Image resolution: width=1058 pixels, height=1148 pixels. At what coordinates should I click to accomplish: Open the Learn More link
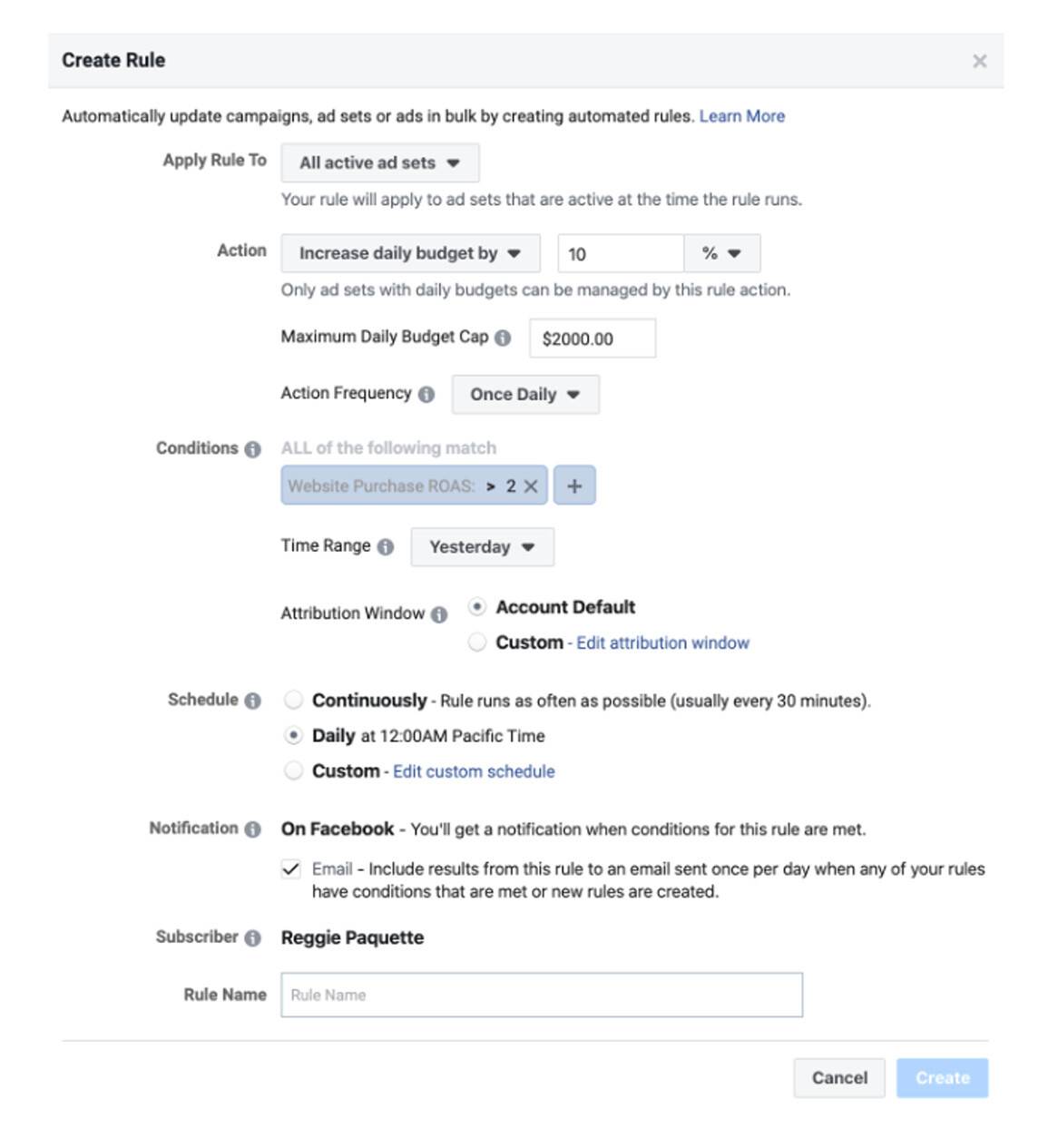point(741,116)
